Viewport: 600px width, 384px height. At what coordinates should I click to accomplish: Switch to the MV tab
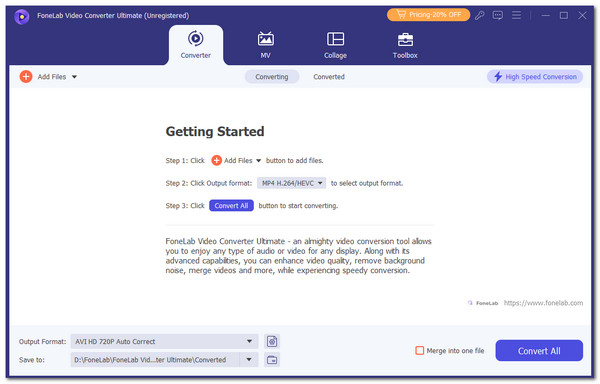(x=266, y=45)
